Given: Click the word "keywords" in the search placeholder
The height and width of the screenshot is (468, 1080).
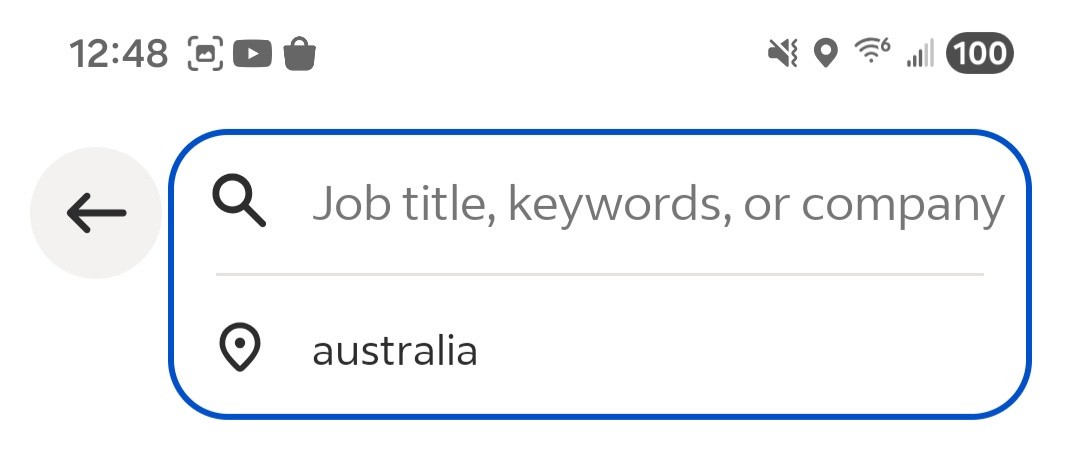Looking at the screenshot, I should [615, 205].
